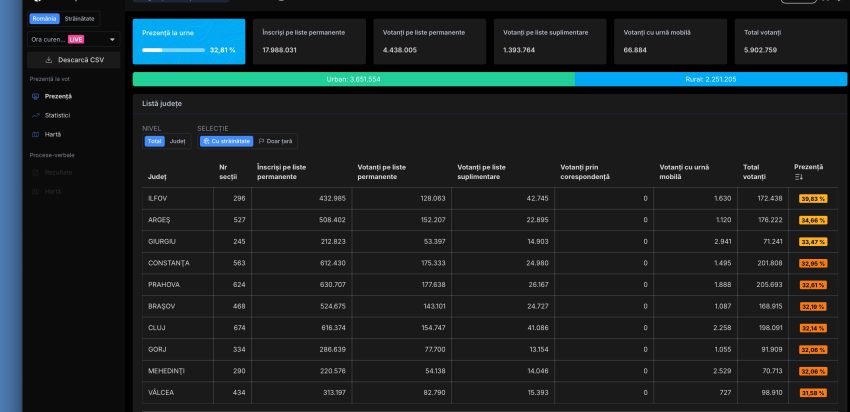Switch the level toggle to Județ
This screenshot has height=412, width=850.
177,141
